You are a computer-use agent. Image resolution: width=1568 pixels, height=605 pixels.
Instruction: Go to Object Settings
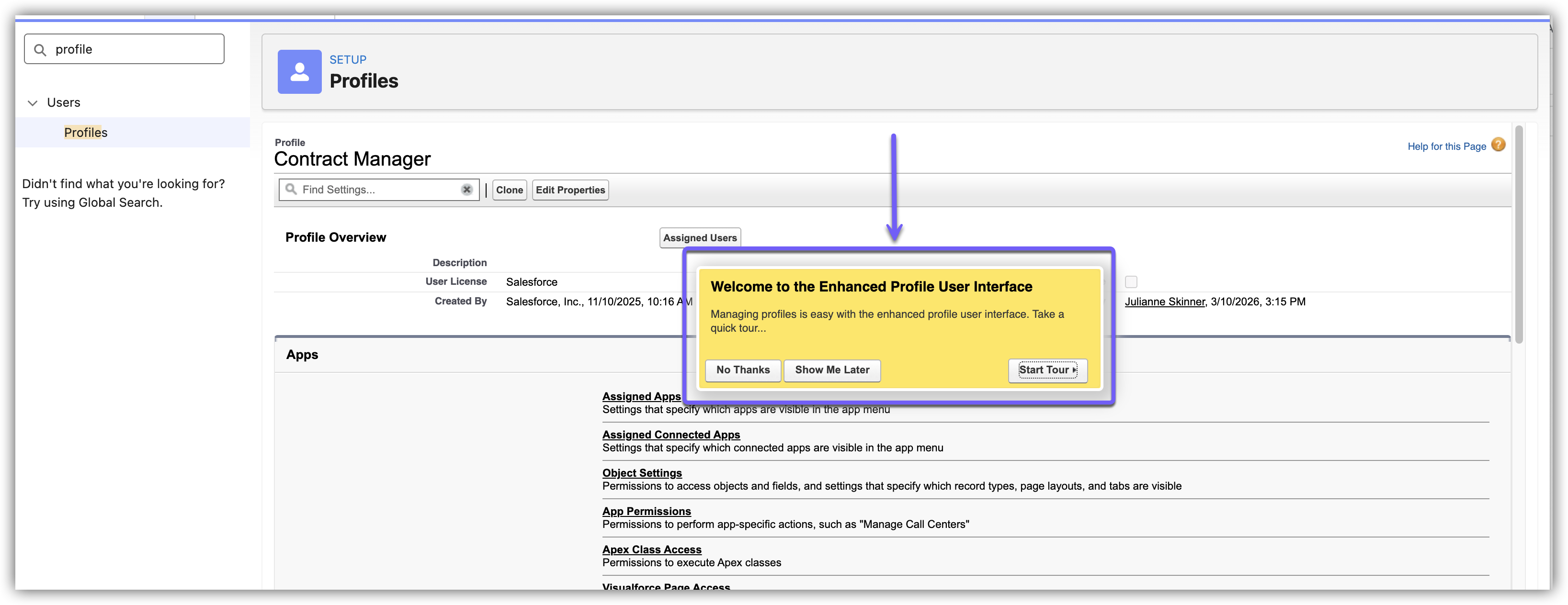(x=642, y=473)
